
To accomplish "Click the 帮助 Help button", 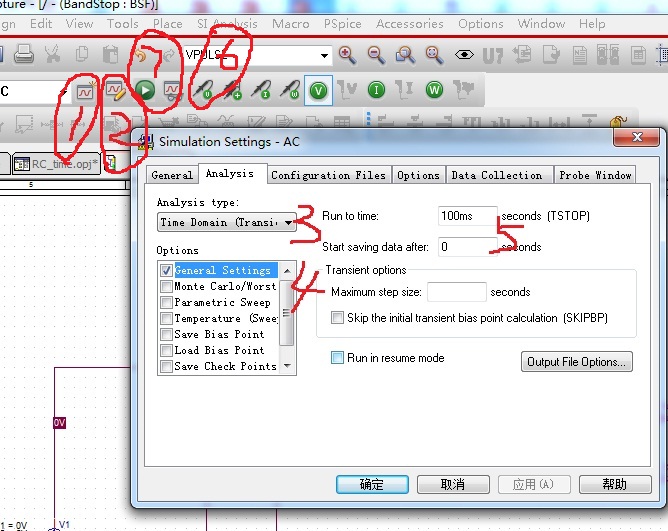I will 615,485.
